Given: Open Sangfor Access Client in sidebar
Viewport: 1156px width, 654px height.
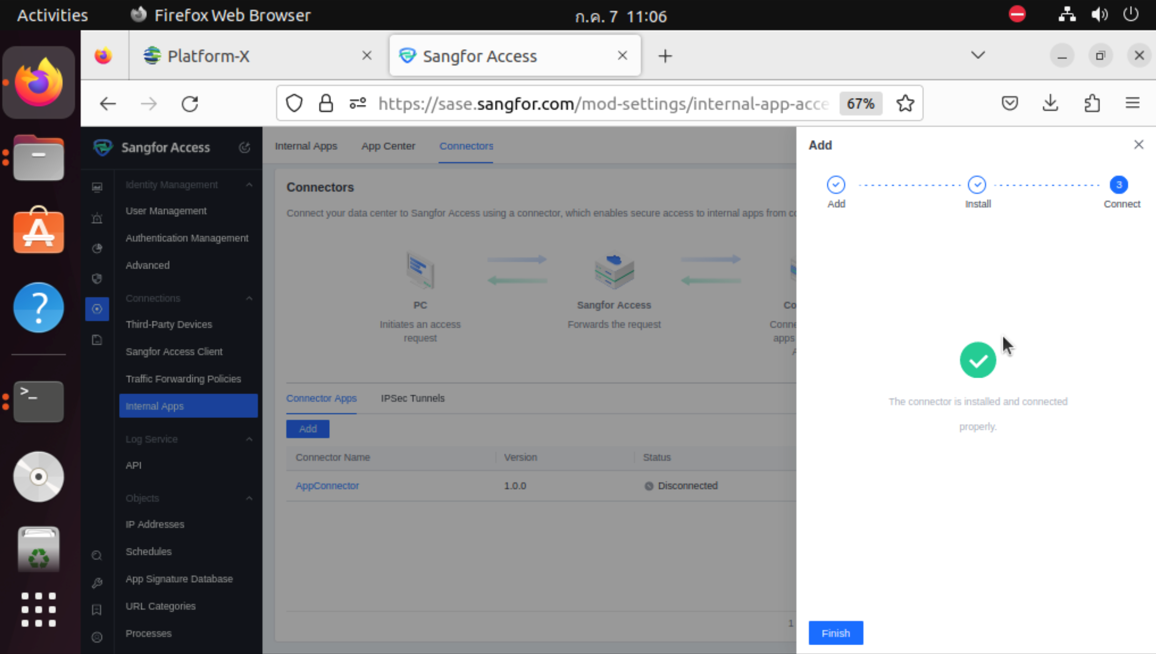Looking at the screenshot, I should click(174, 352).
